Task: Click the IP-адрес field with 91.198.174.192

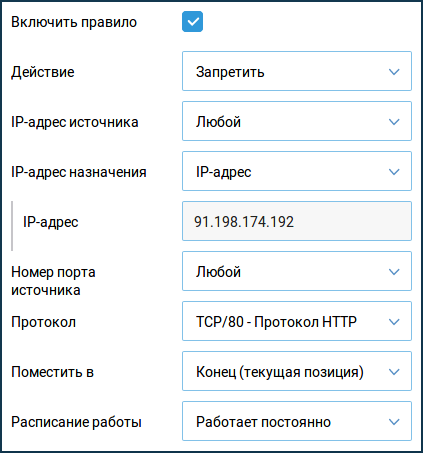Action: pos(297,221)
